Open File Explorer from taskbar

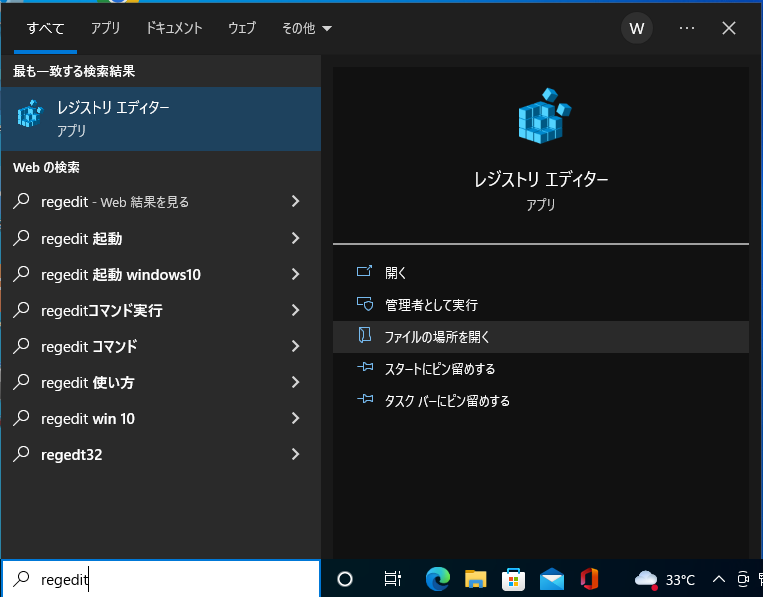coord(475,579)
